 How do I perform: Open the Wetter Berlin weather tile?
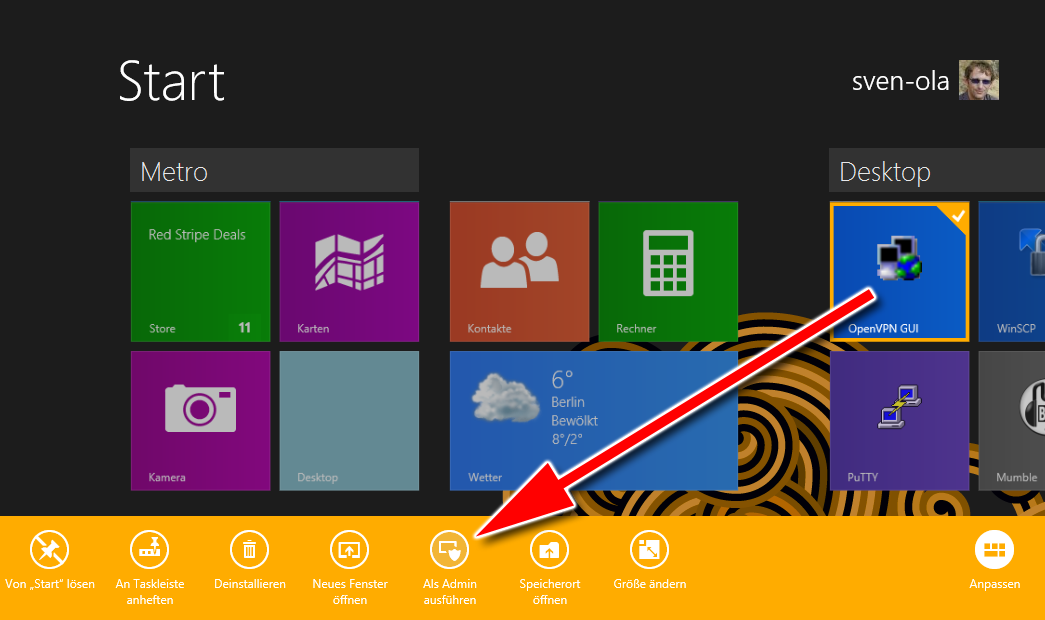point(593,420)
